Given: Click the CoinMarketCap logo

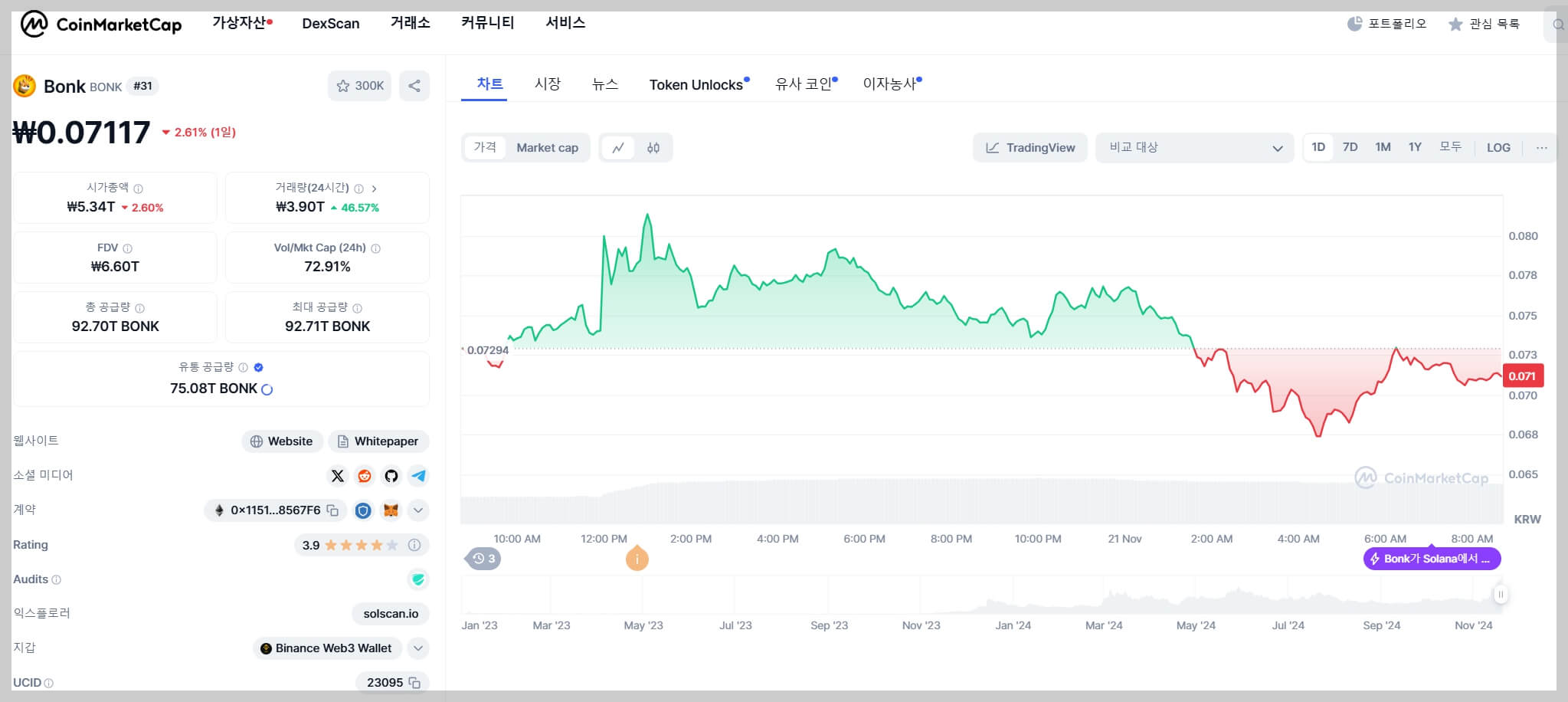Looking at the screenshot, I should [x=101, y=25].
